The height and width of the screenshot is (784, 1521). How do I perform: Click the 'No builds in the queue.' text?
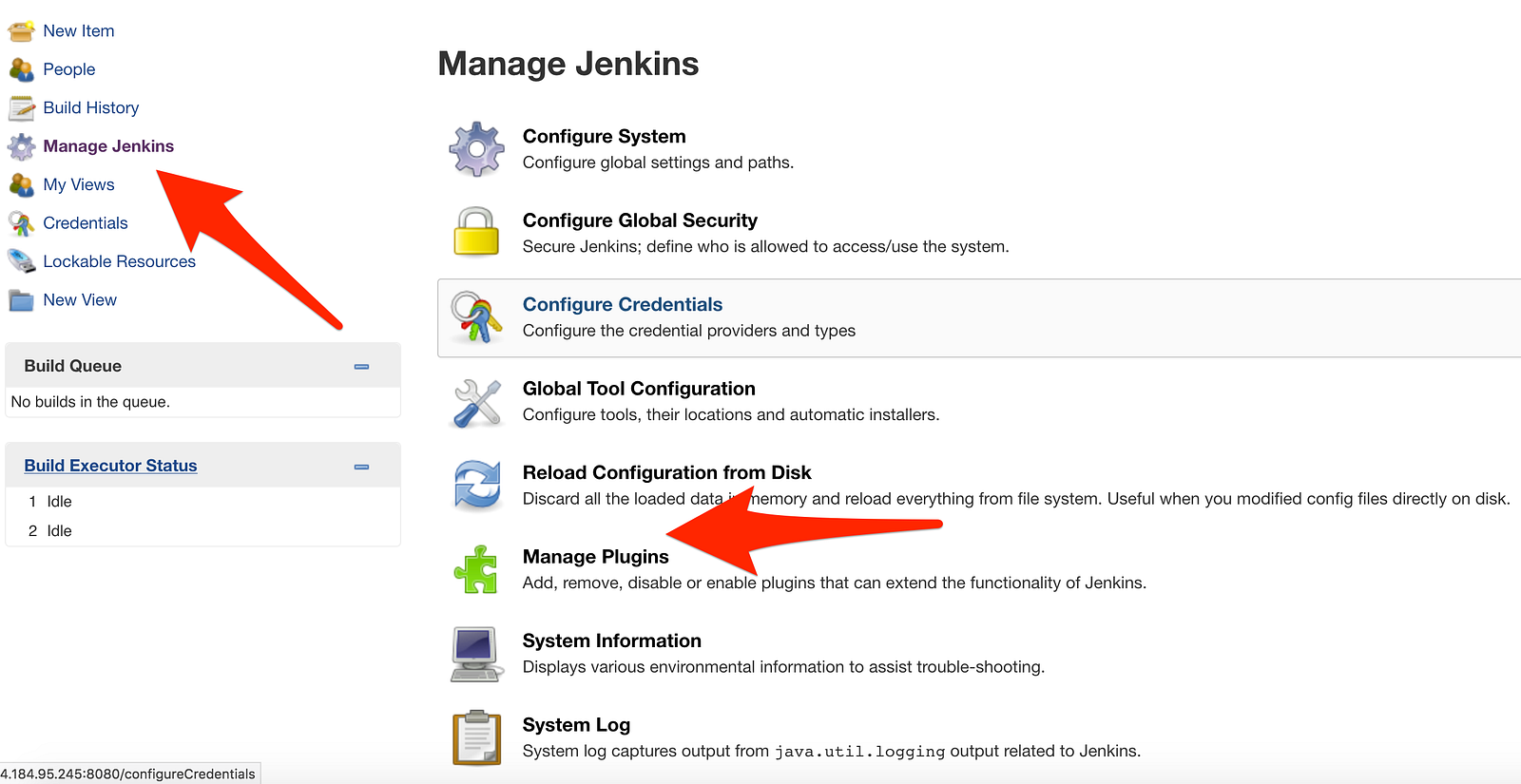(x=90, y=402)
